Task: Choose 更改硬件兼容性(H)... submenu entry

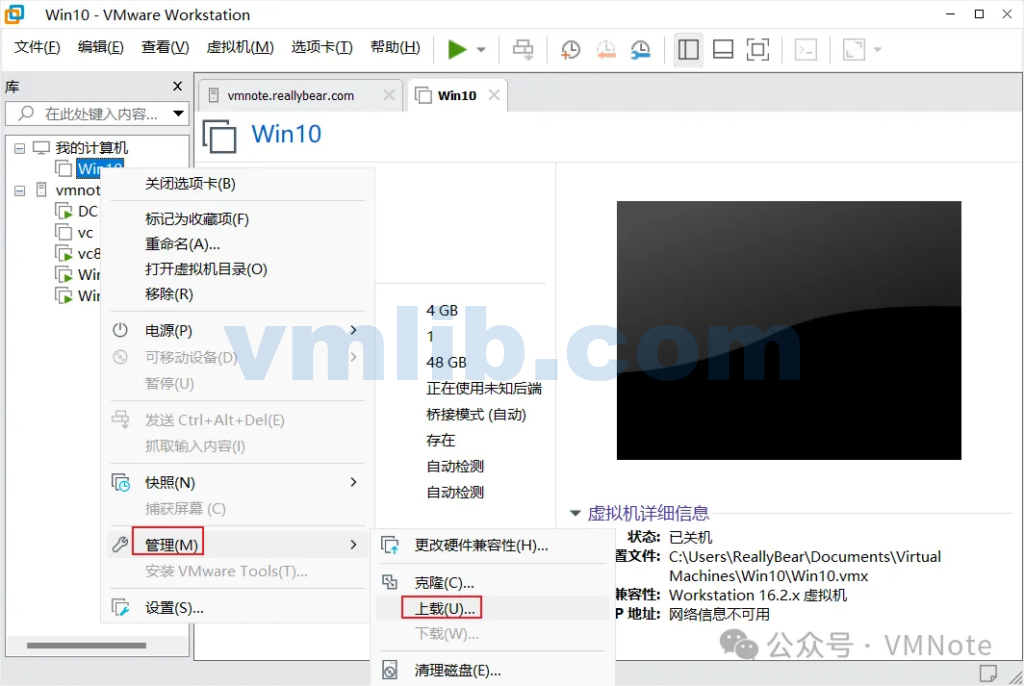Action: point(493,545)
